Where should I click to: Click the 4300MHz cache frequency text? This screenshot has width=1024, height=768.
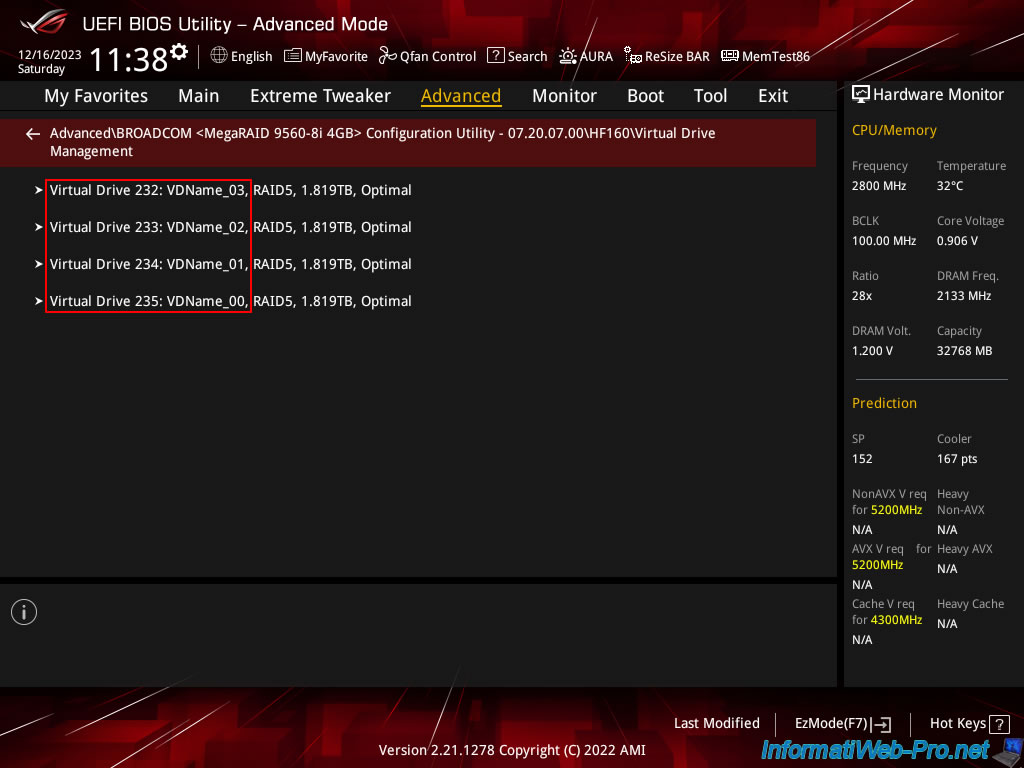897,620
